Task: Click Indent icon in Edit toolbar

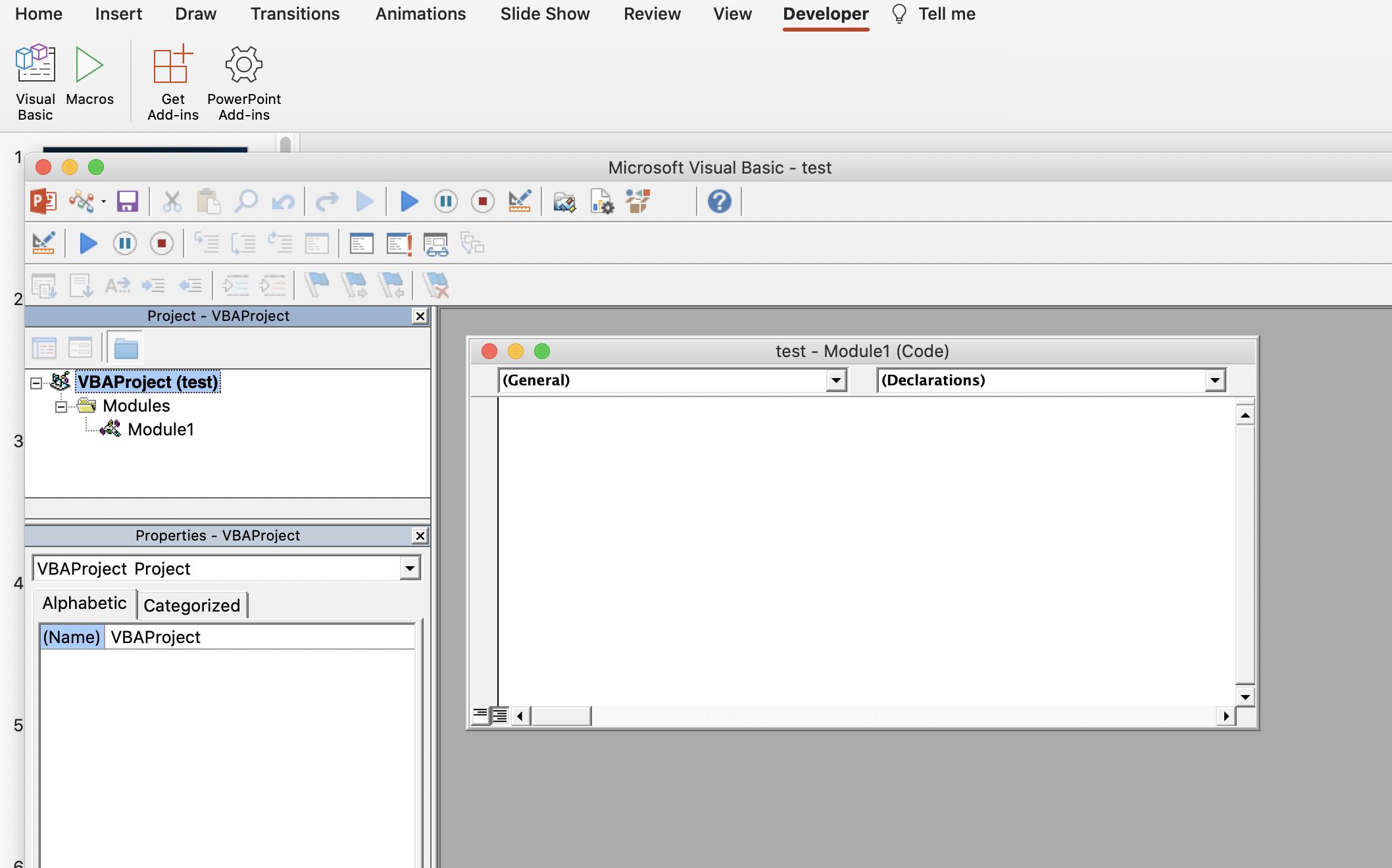Action: tap(153, 285)
